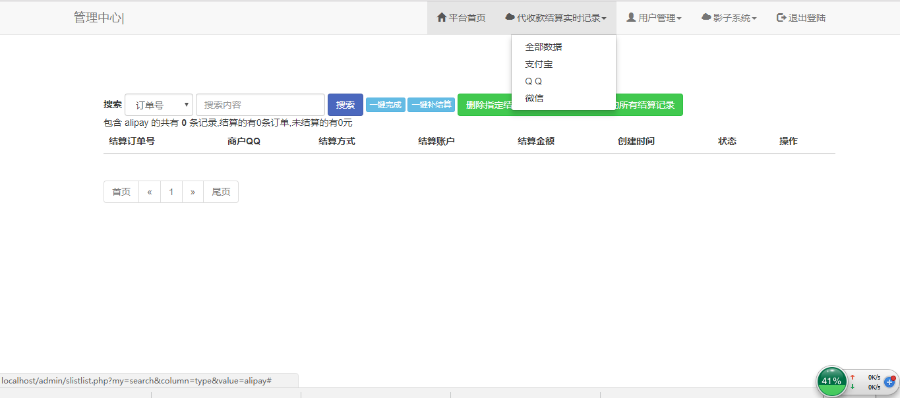900x398 pixels.
Task: Click the 结算账户 column header
Action: 437,141
